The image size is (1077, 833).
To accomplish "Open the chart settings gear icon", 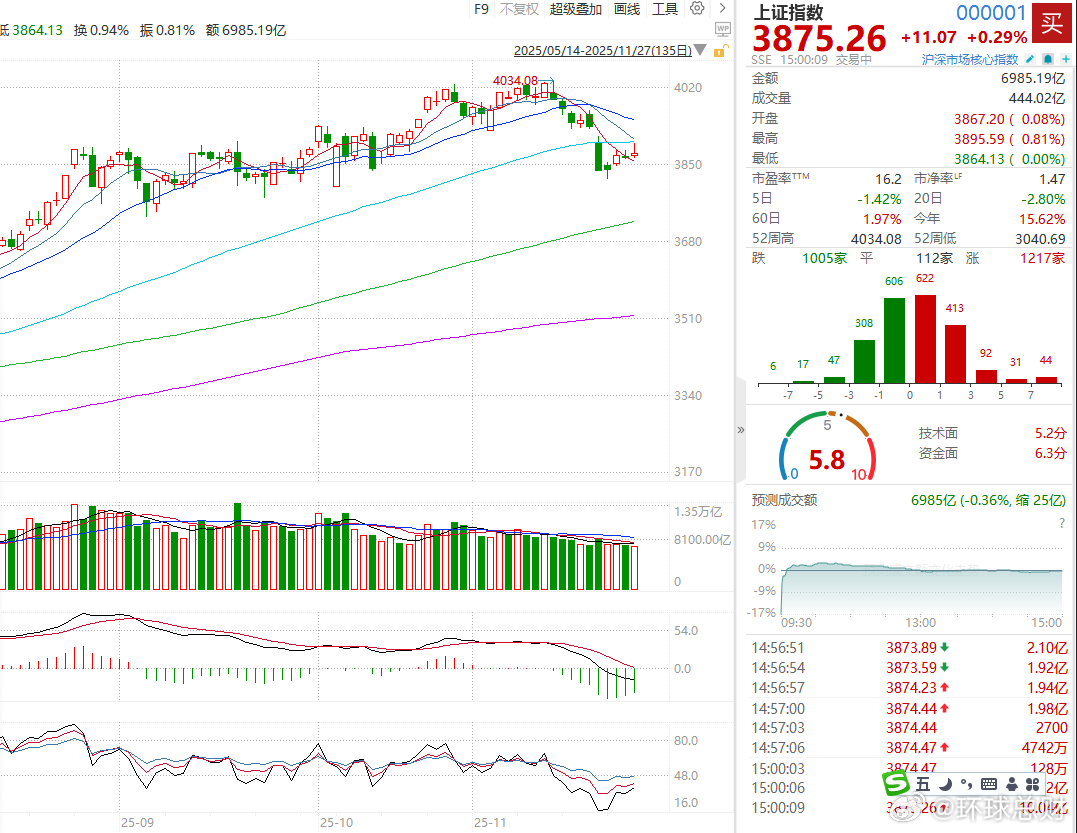I will pos(697,8).
